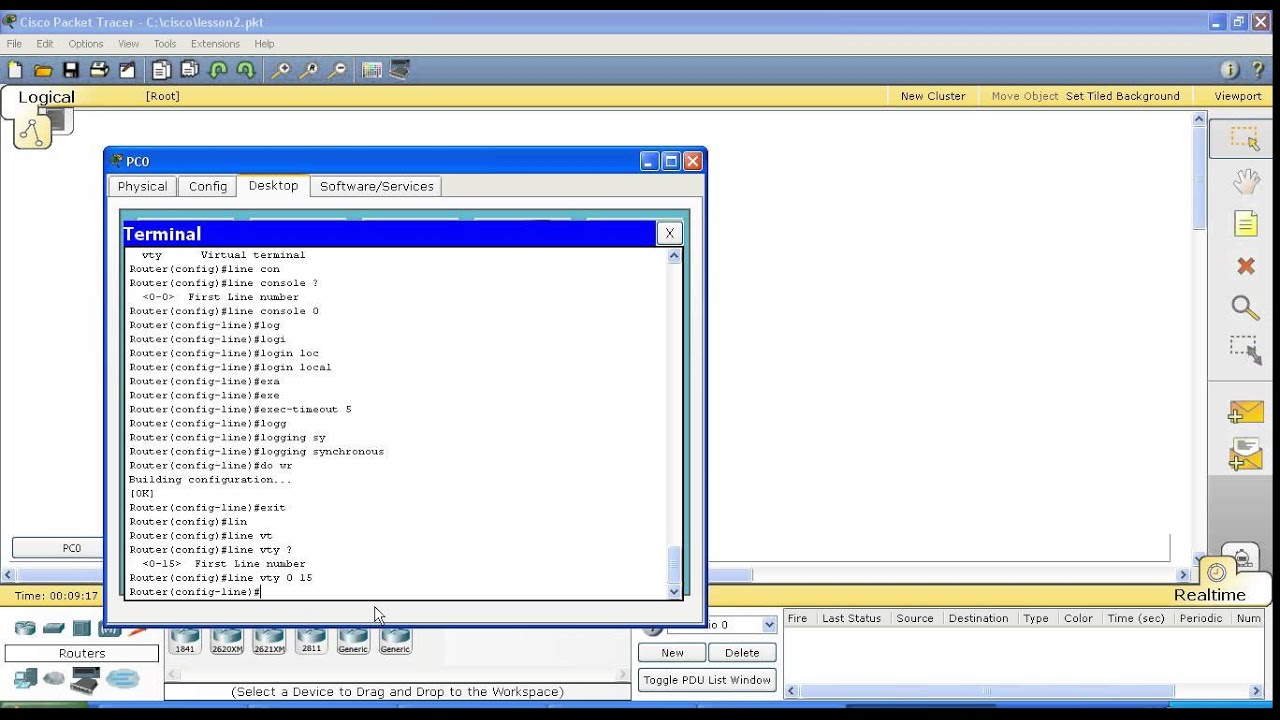
Task: Click the help question mark icon
Action: click(1258, 70)
